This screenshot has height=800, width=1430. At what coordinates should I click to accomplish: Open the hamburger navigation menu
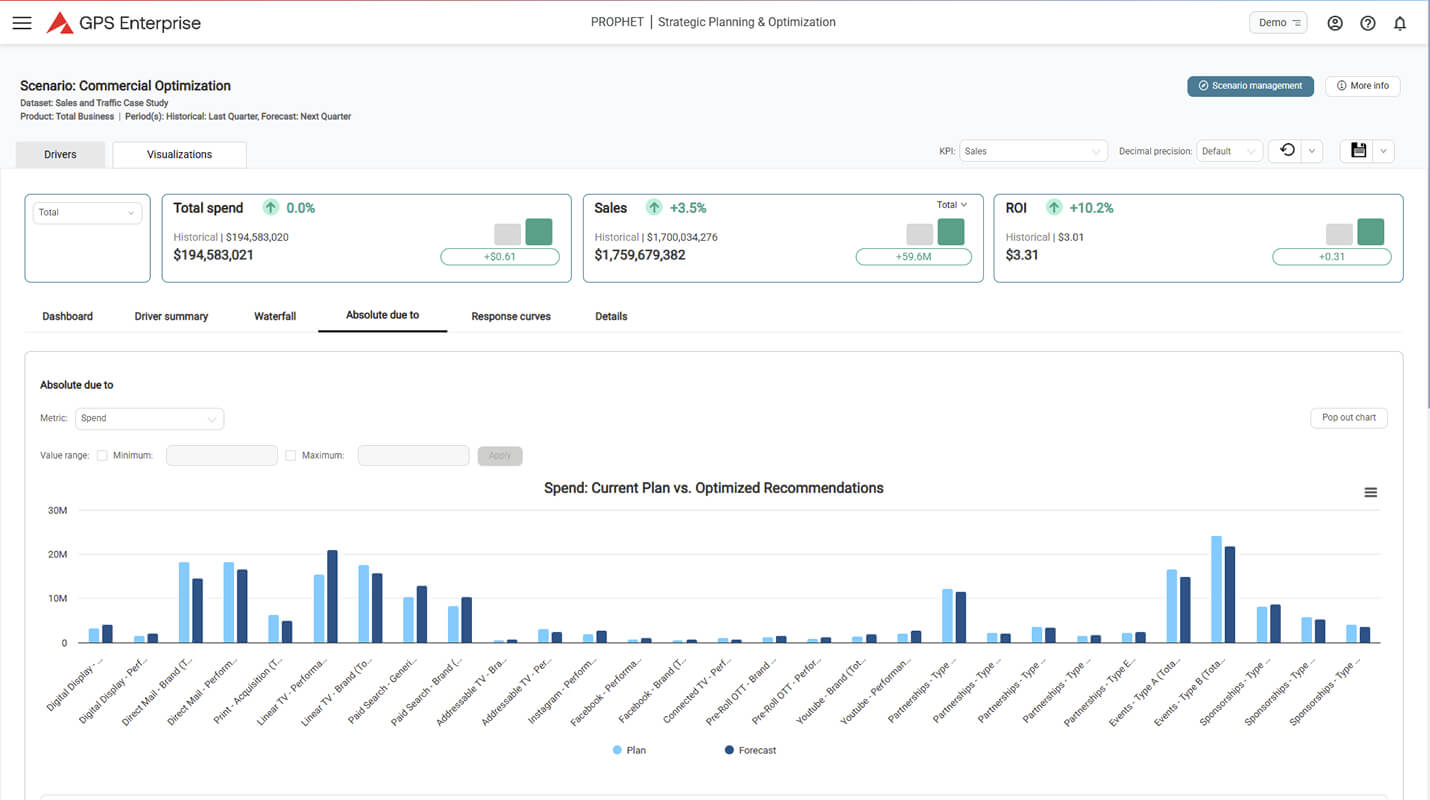click(x=21, y=23)
